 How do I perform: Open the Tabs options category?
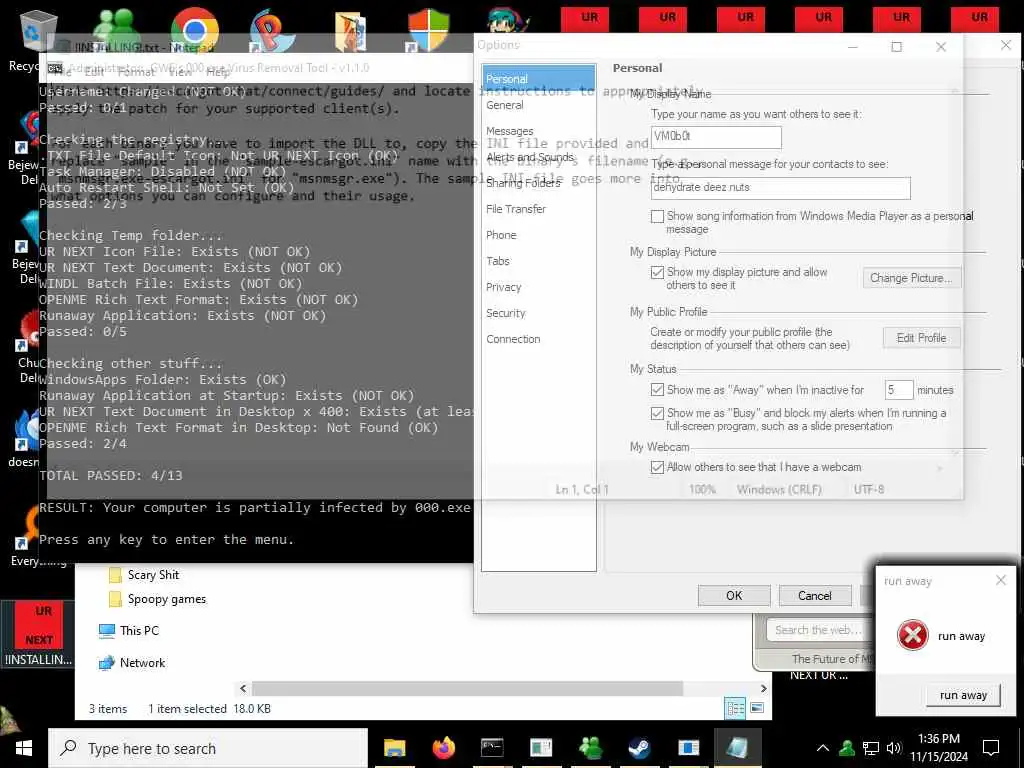(498, 261)
